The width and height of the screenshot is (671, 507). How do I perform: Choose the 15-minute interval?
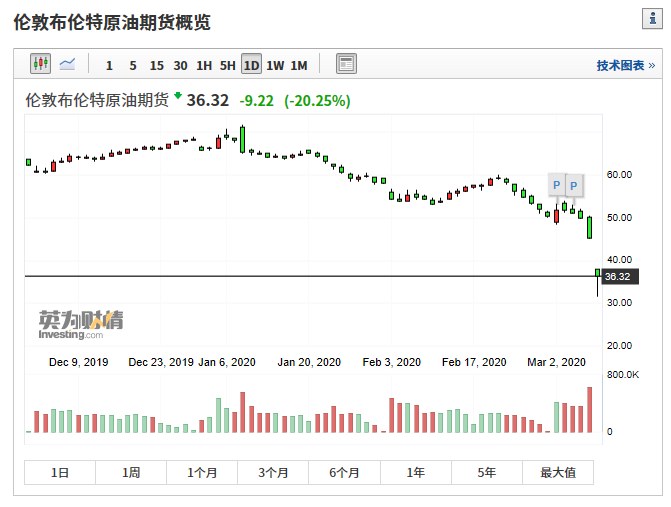pyautogui.click(x=157, y=65)
